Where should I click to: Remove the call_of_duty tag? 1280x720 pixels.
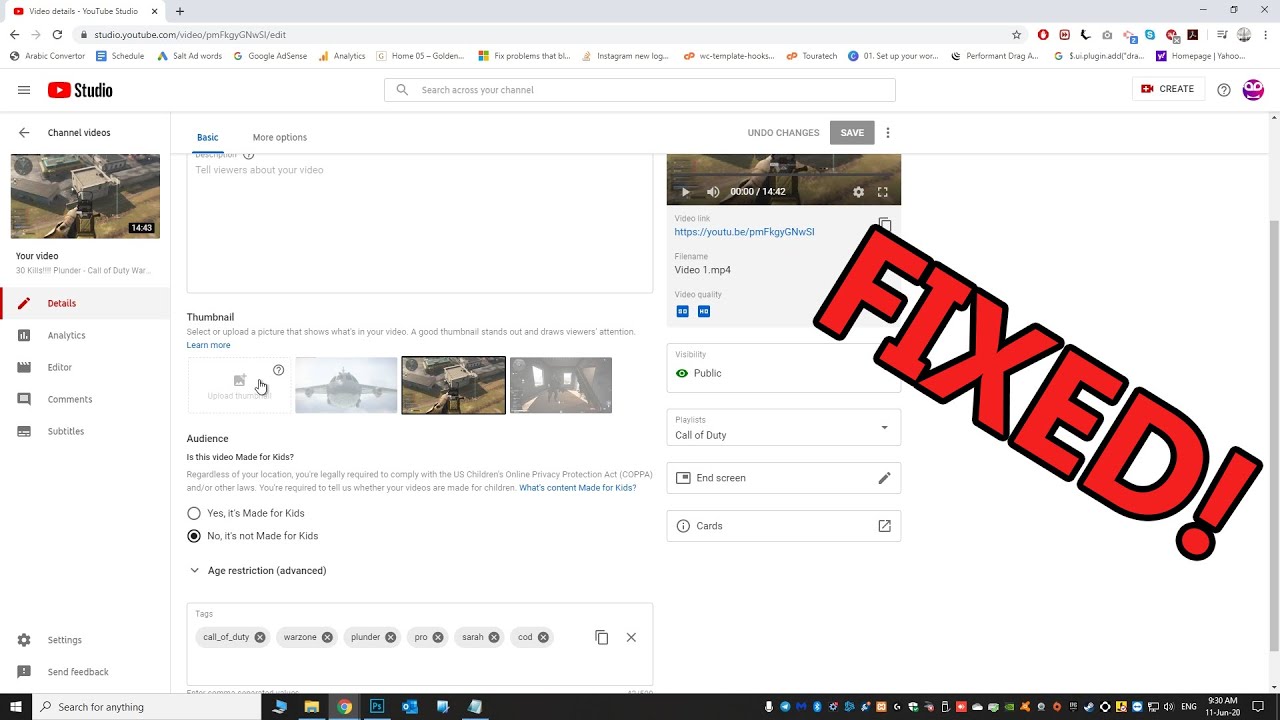point(260,637)
